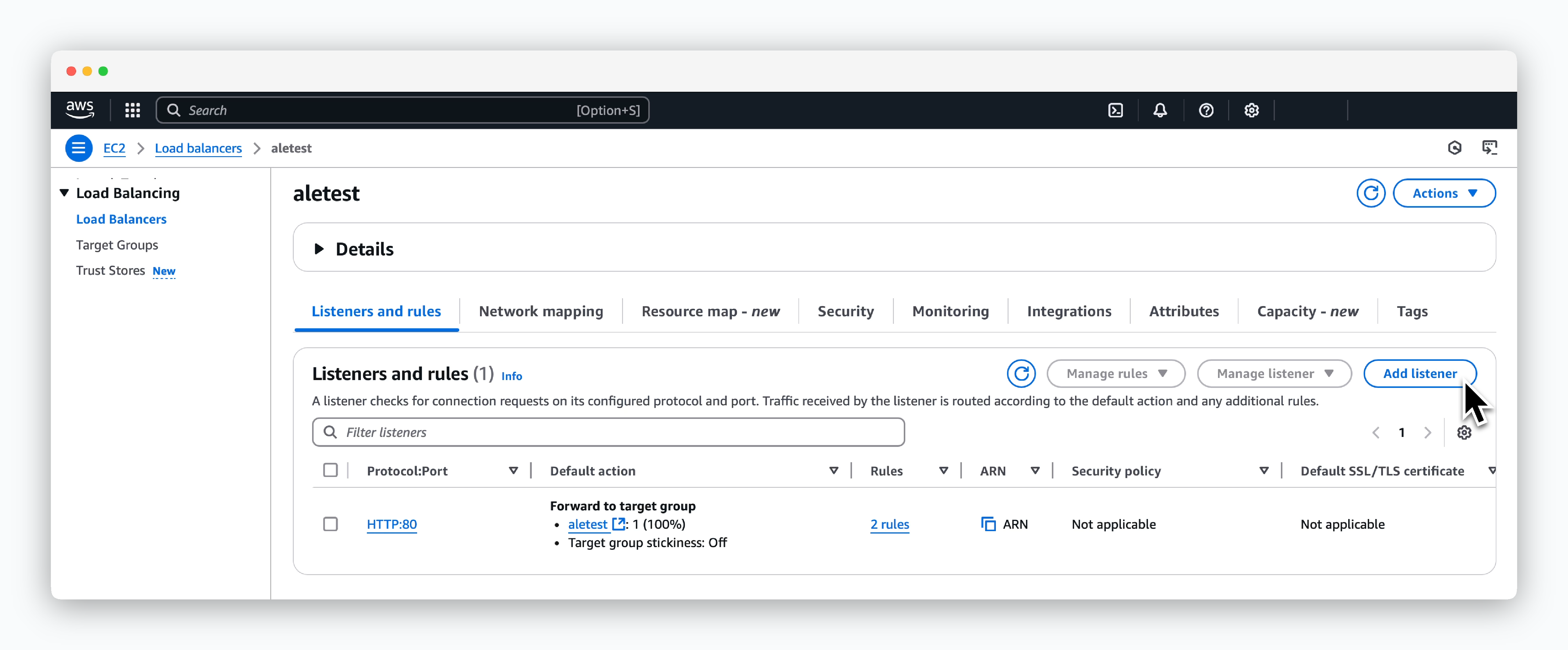Screen dimensions: 1568x650
Task: Switch to Network mapping tab
Action: (x=541, y=312)
